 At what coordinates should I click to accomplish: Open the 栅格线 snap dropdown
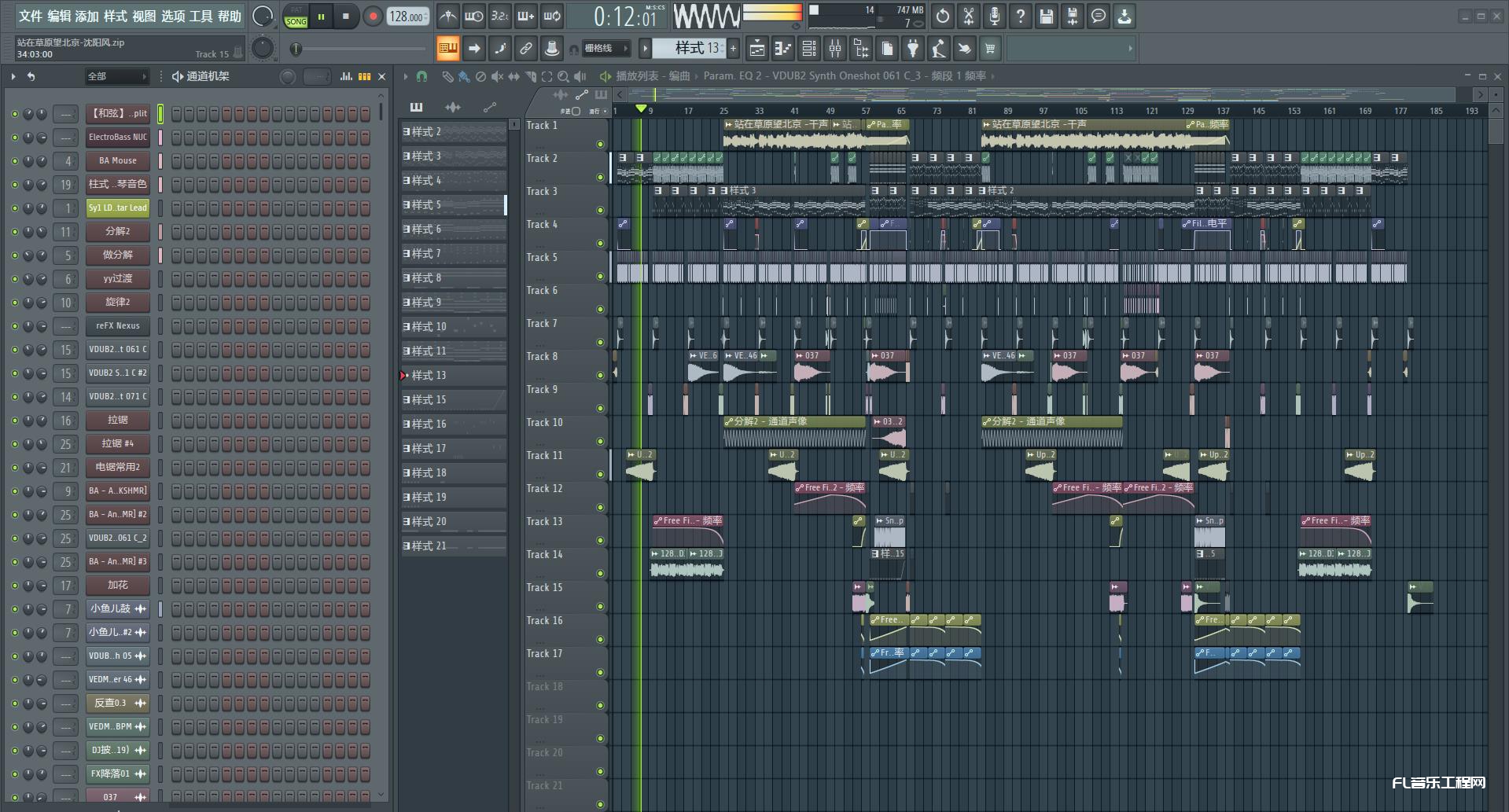[605, 49]
